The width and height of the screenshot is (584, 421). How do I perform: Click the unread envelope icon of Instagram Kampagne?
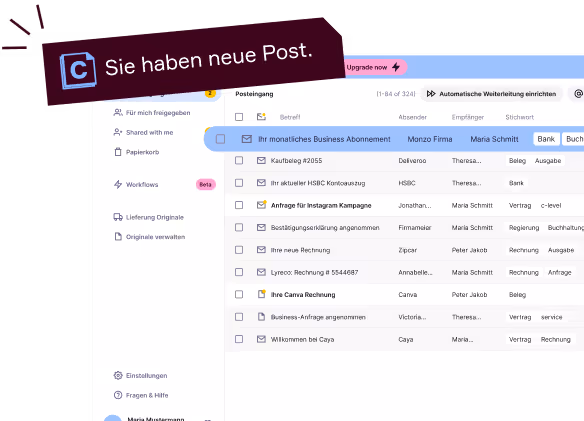[261, 205]
